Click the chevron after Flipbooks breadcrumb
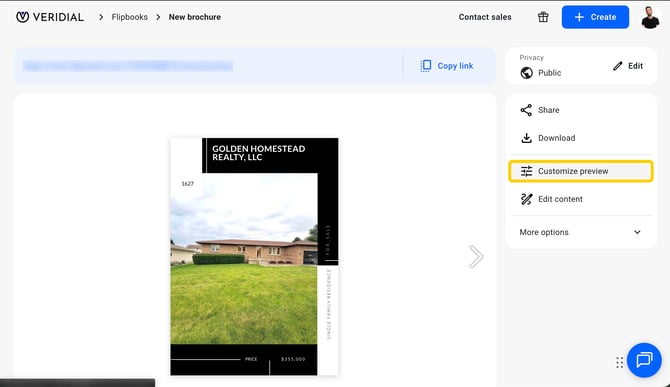Screen dimensions: 670x387 158,17
